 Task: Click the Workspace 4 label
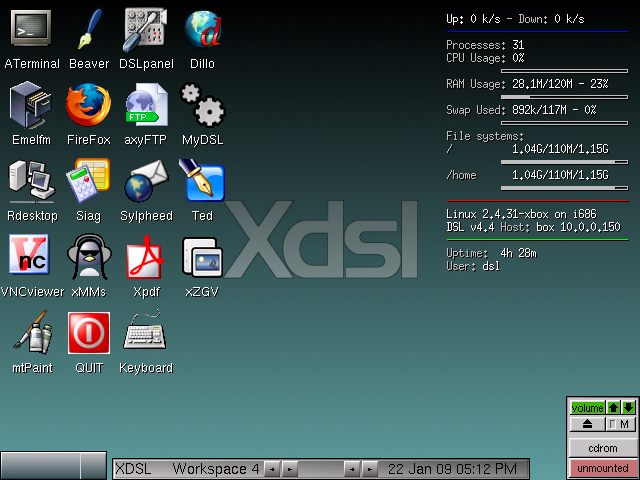click(215, 468)
